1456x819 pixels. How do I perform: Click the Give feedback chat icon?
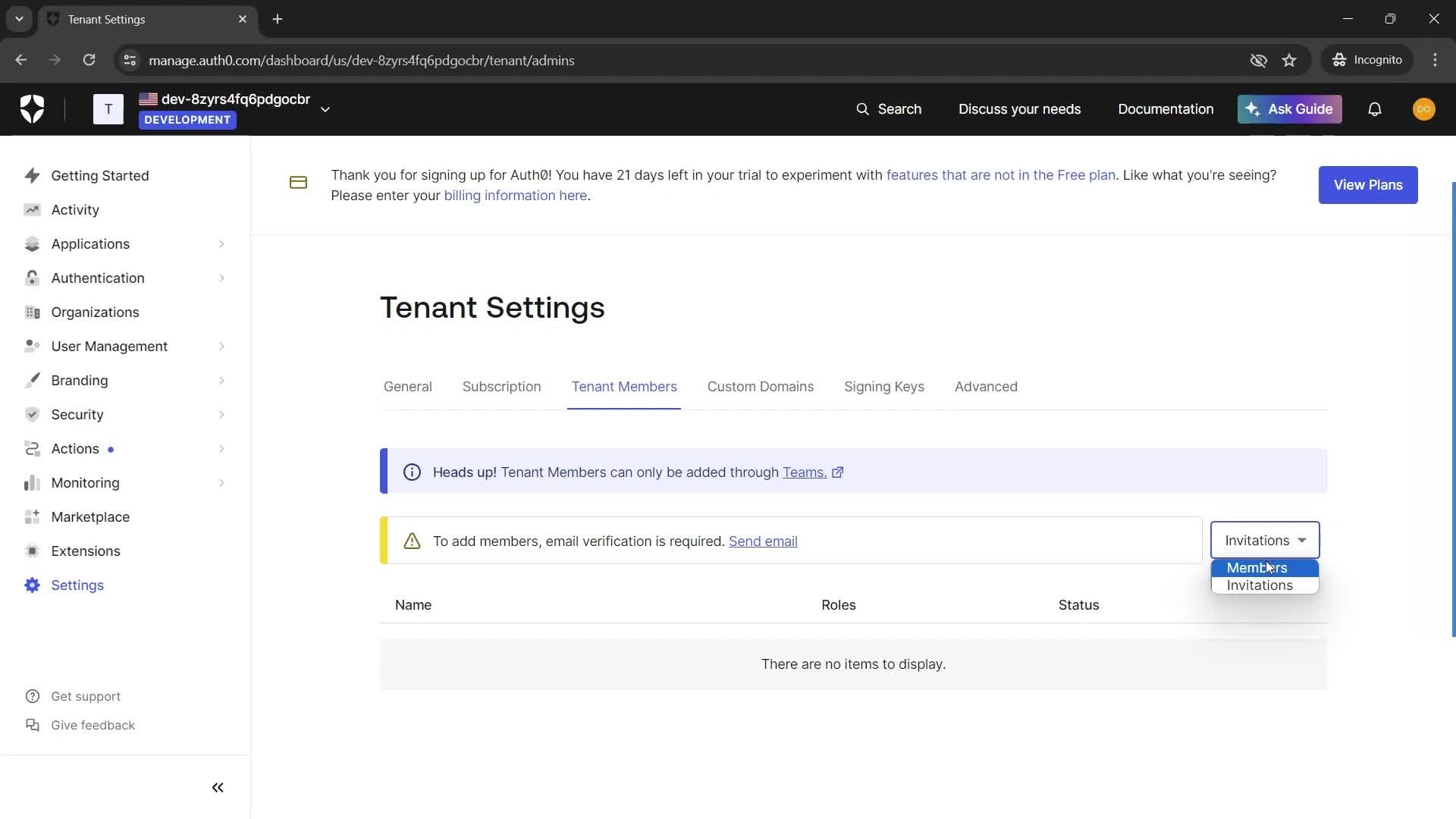click(32, 725)
